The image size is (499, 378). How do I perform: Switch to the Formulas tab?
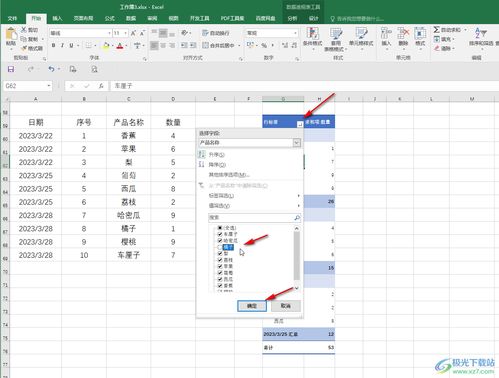point(109,18)
